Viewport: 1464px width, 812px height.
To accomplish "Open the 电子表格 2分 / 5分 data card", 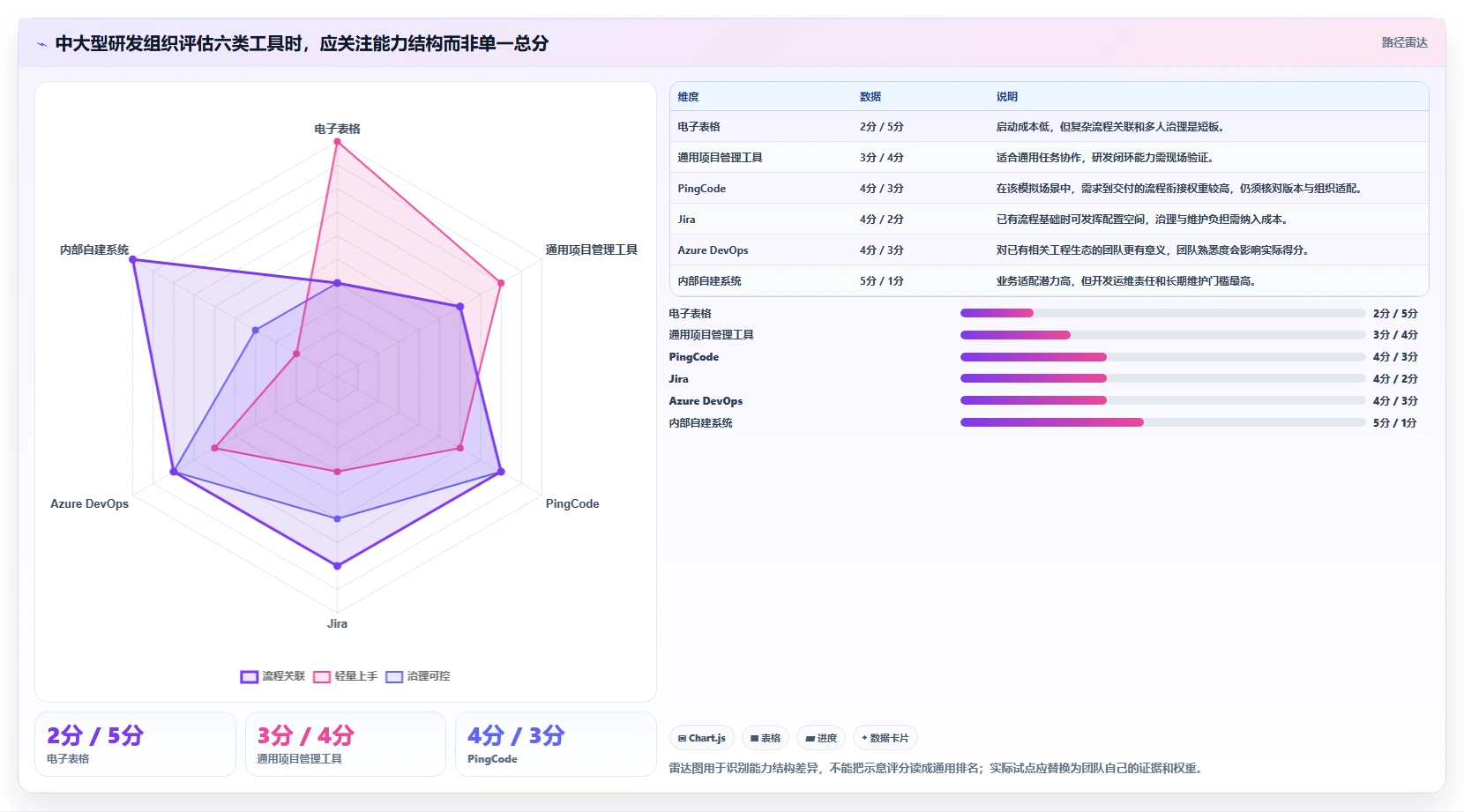I will pos(135,744).
